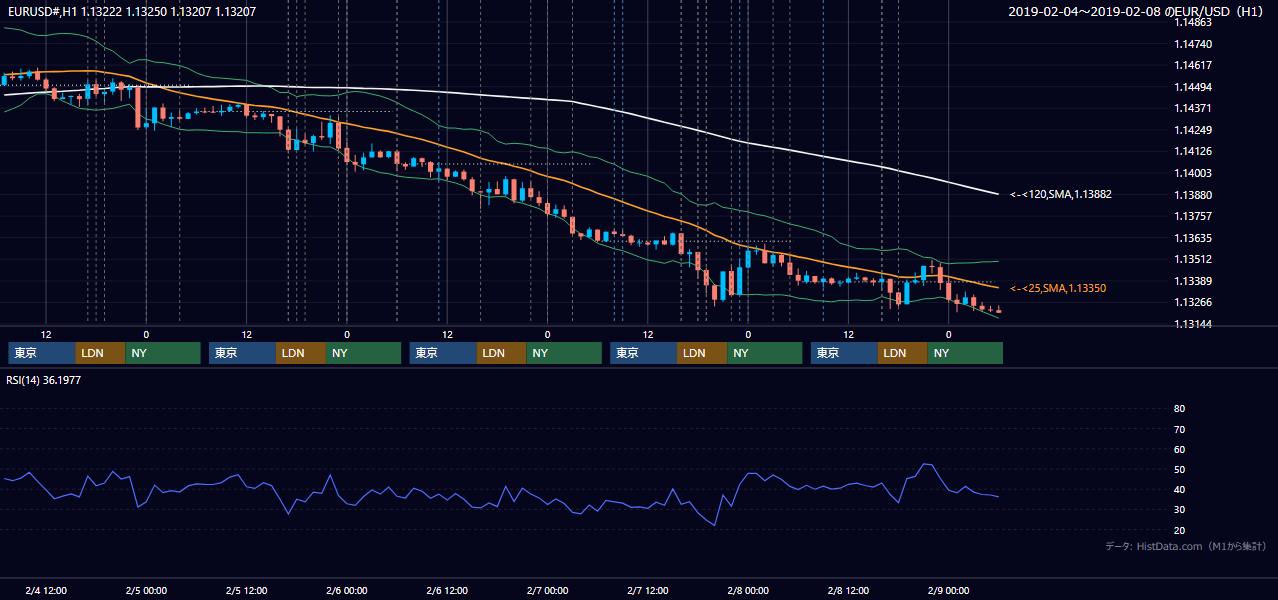Select the RSI level 70 label
The height and width of the screenshot is (600, 1278).
coord(1179,429)
